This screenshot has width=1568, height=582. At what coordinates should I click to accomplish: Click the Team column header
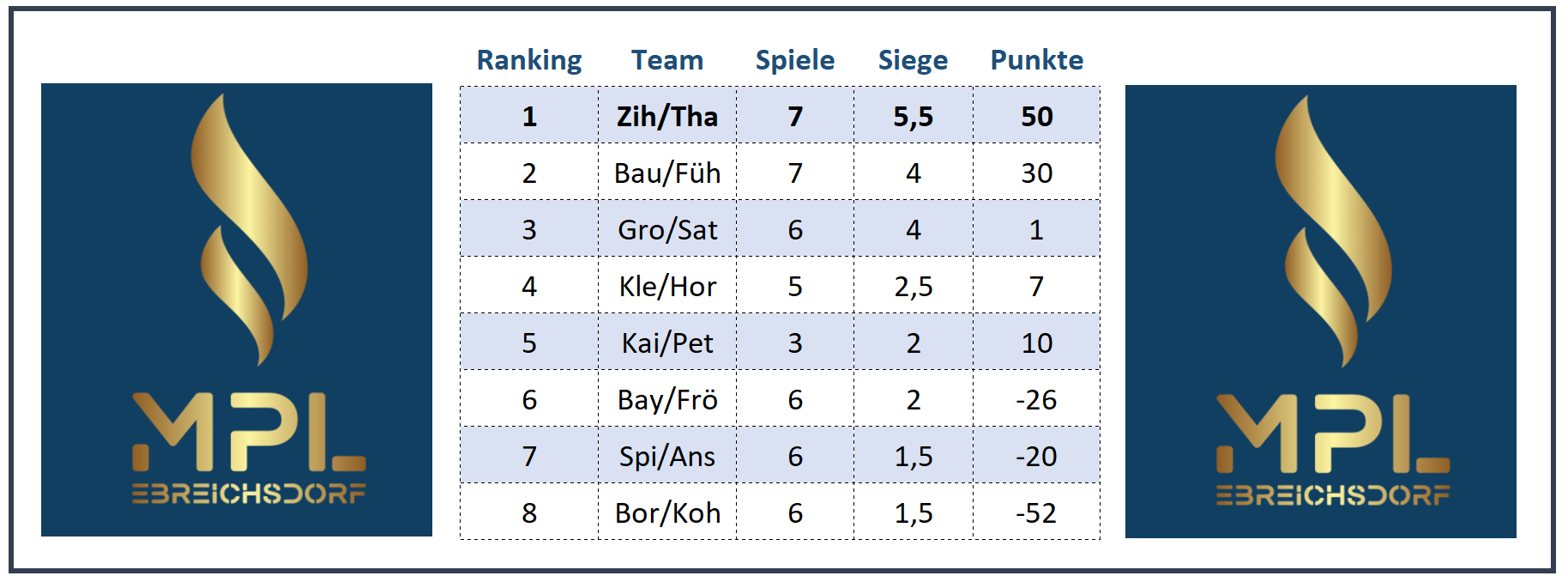667,60
